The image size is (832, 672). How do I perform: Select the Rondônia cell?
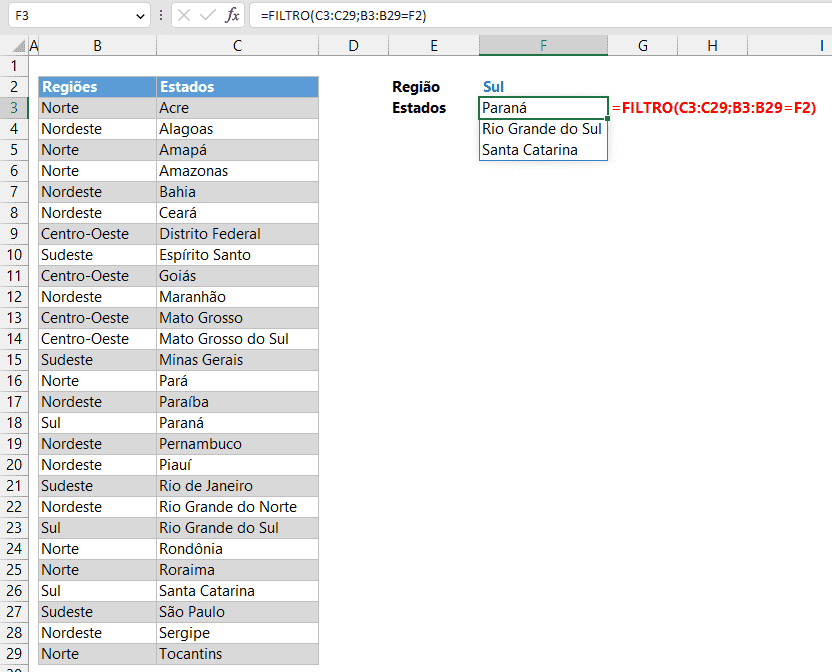[237, 549]
